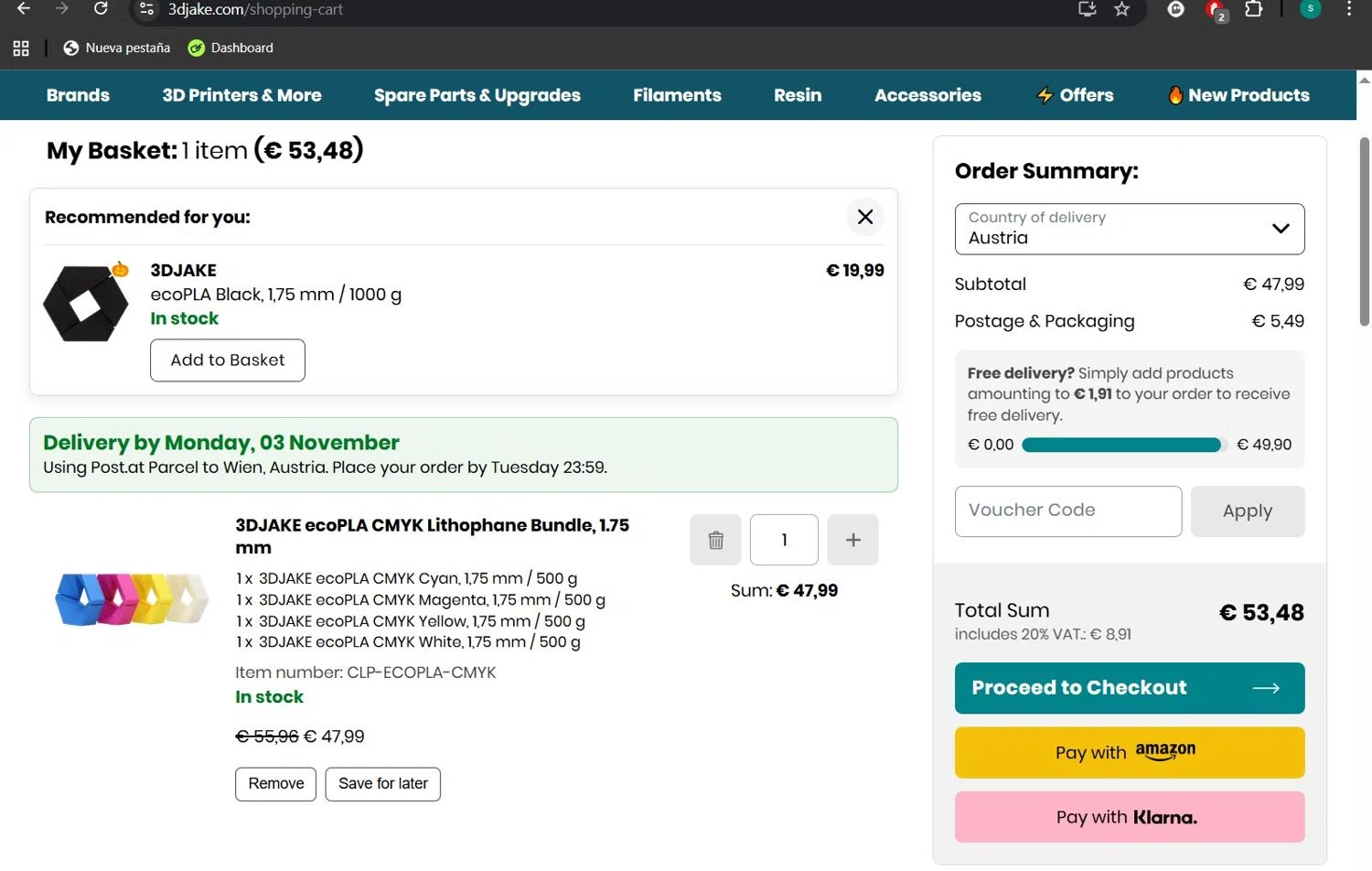The image size is (1372, 871).
Task: Click 'Sum: € 47,99' text
Action: pos(784,591)
